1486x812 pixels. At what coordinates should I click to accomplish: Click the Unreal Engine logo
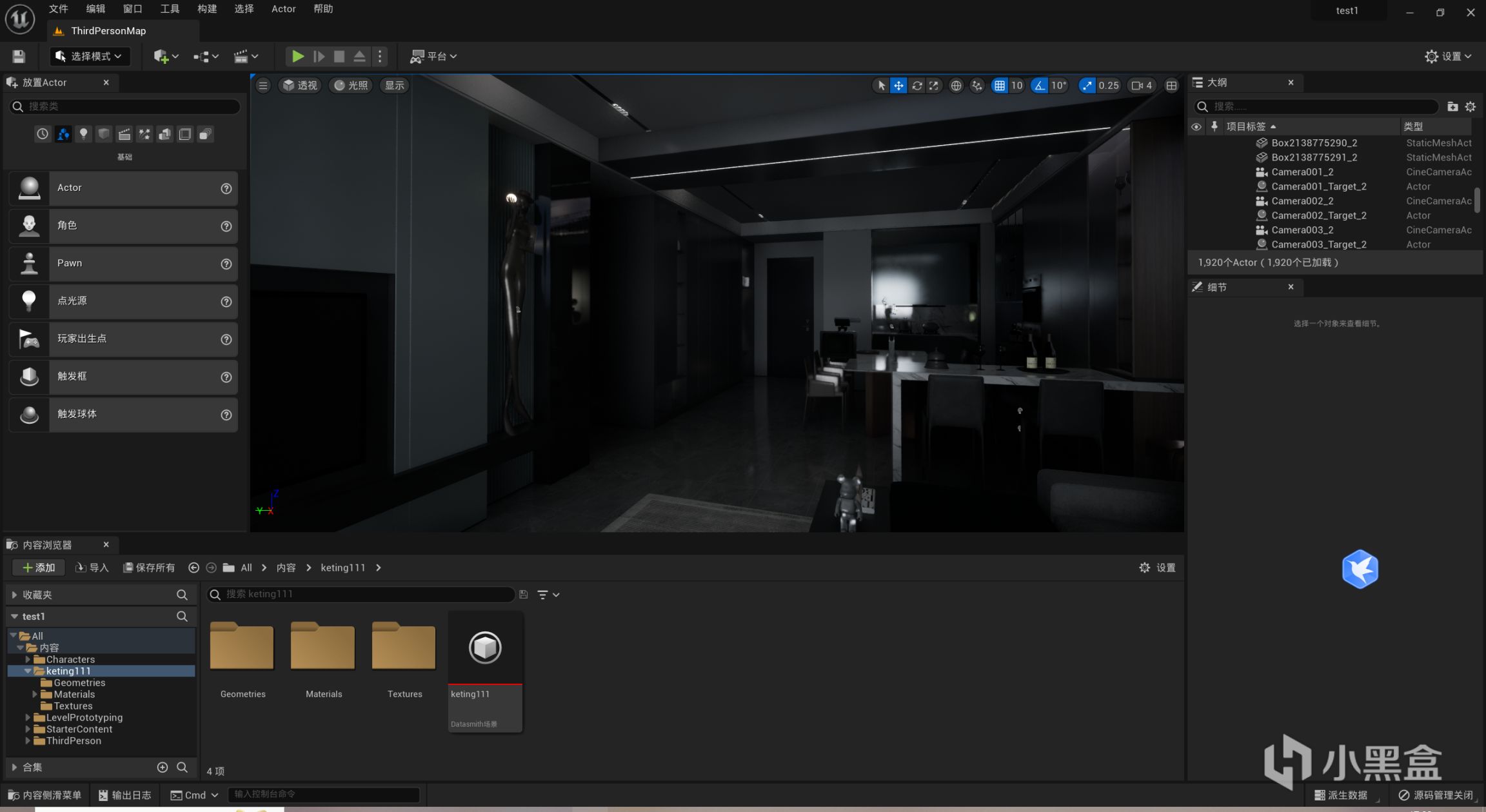pyautogui.click(x=19, y=18)
